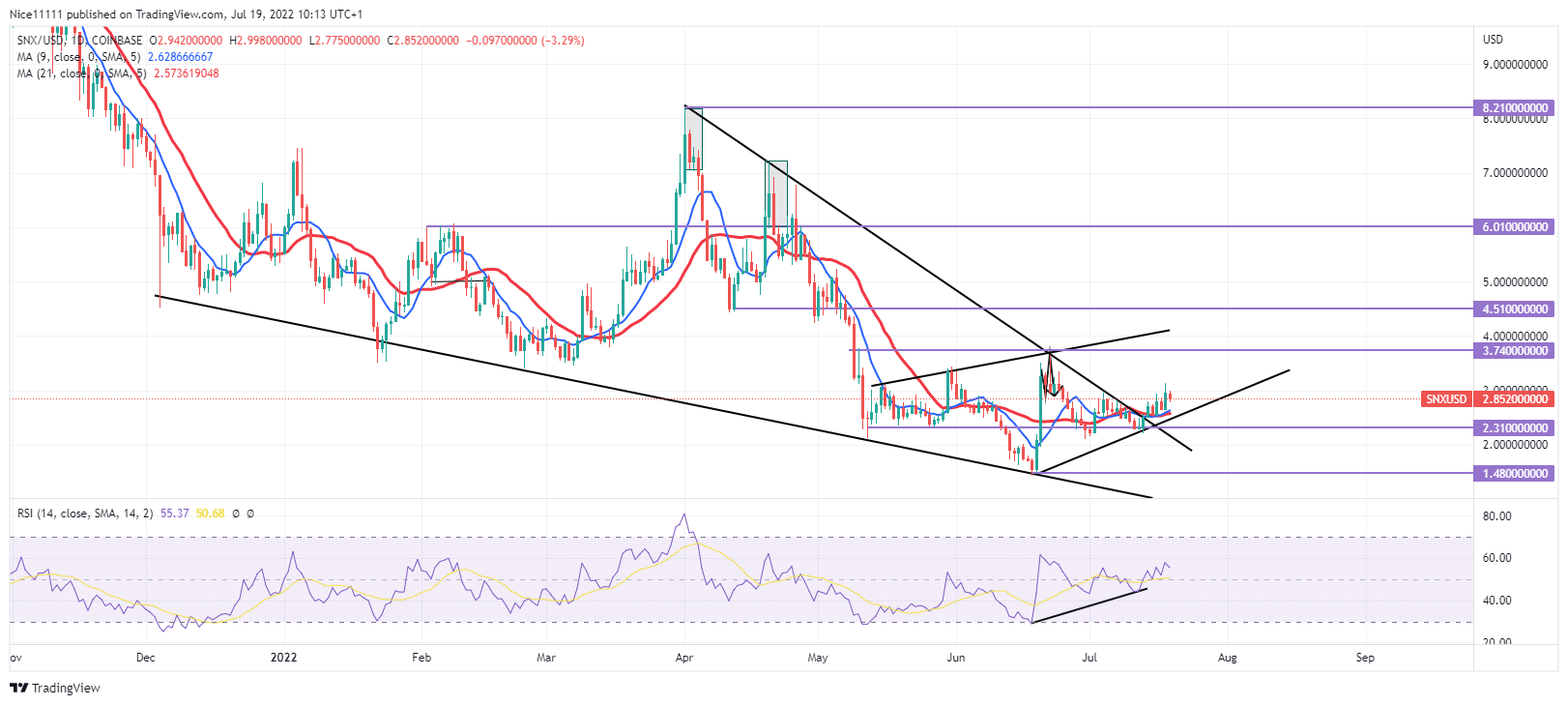Image resolution: width=1568 pixels, height=705 pixels.
Task: Click the RSI SMA value 50.68
Action: click(210, 514)
